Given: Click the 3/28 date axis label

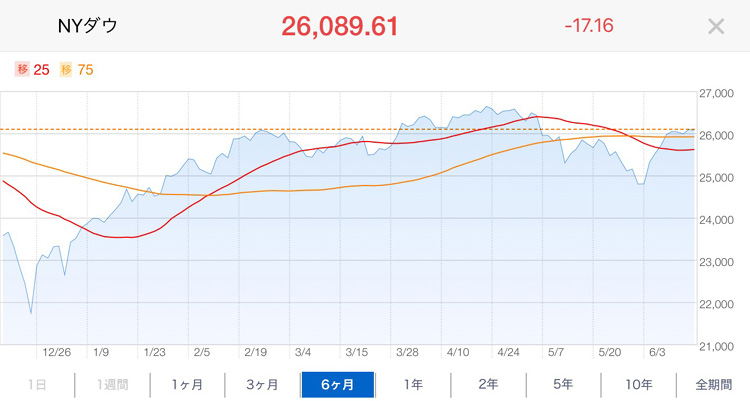Looking at the screenshot, I should click(x=408, y=353).
